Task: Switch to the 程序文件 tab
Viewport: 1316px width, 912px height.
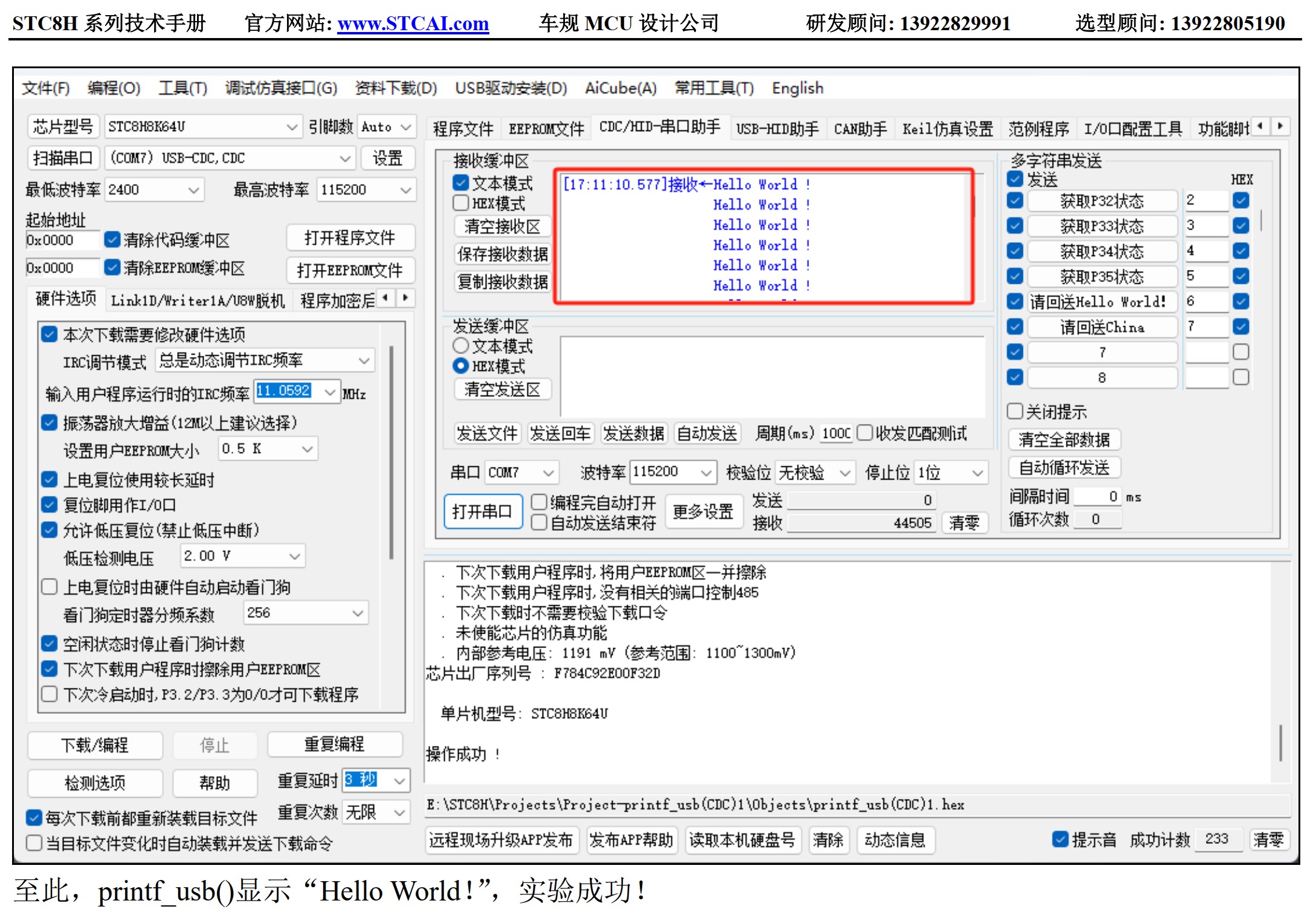Action: pyautogui.click(x=463, y=129)
